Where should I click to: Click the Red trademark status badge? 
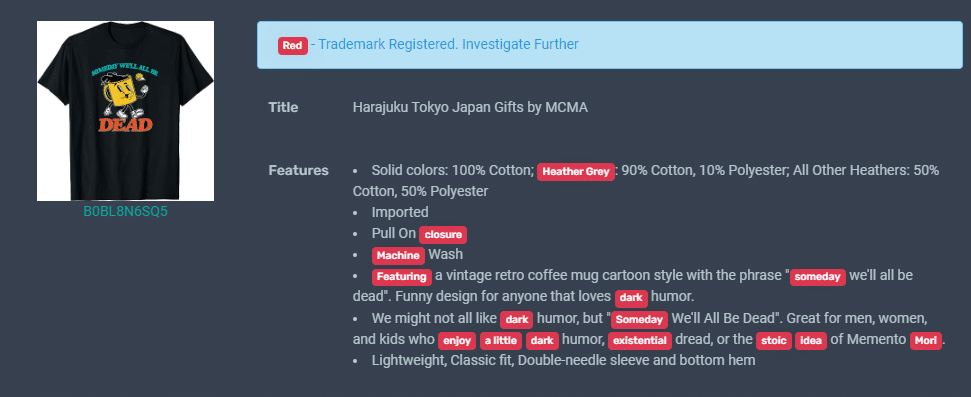292,45
